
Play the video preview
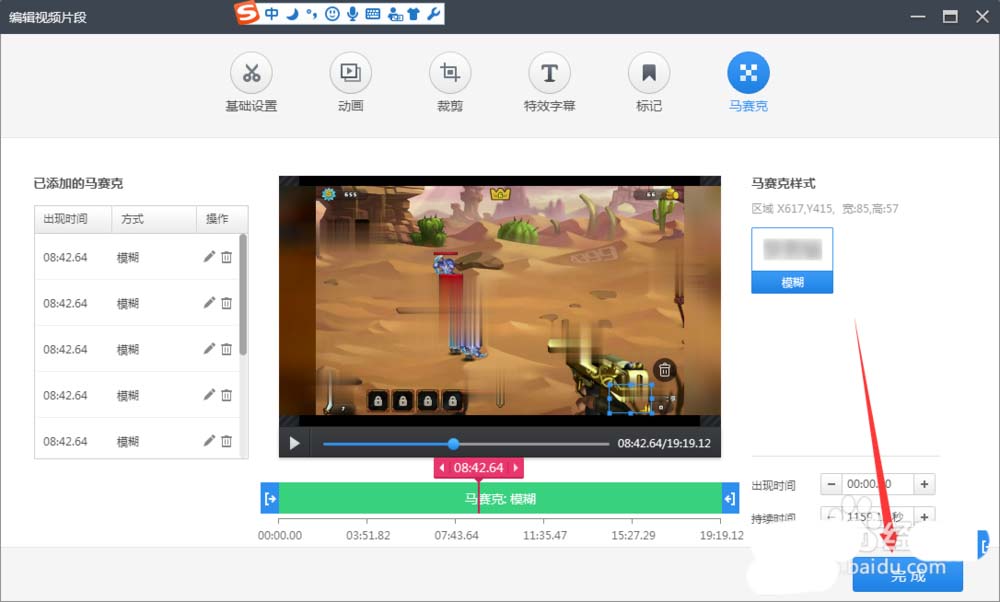[x=294, y=443]
